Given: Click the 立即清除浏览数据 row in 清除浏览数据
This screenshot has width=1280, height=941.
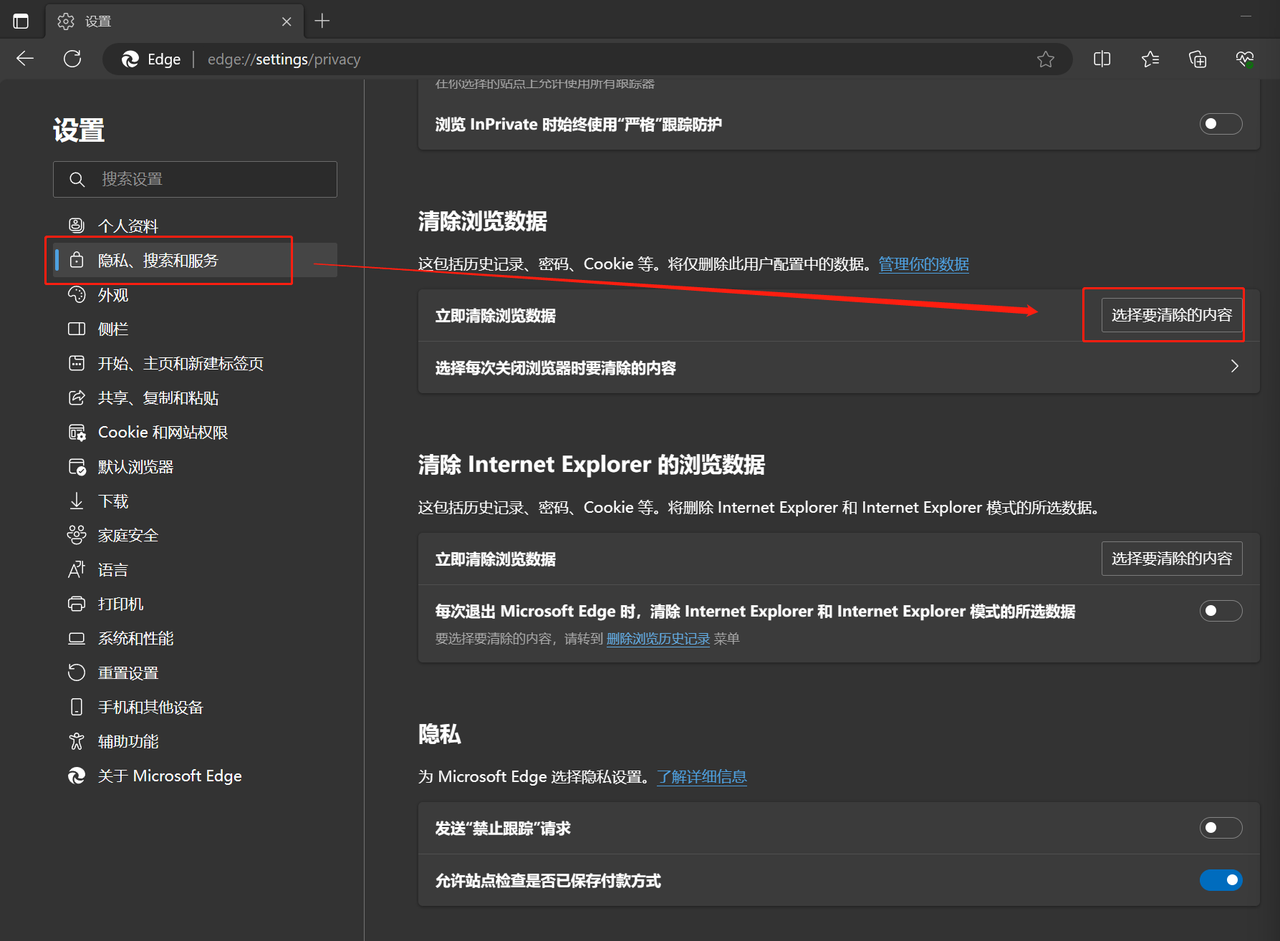Looking at the screenshot, I should tap(839, 315).
